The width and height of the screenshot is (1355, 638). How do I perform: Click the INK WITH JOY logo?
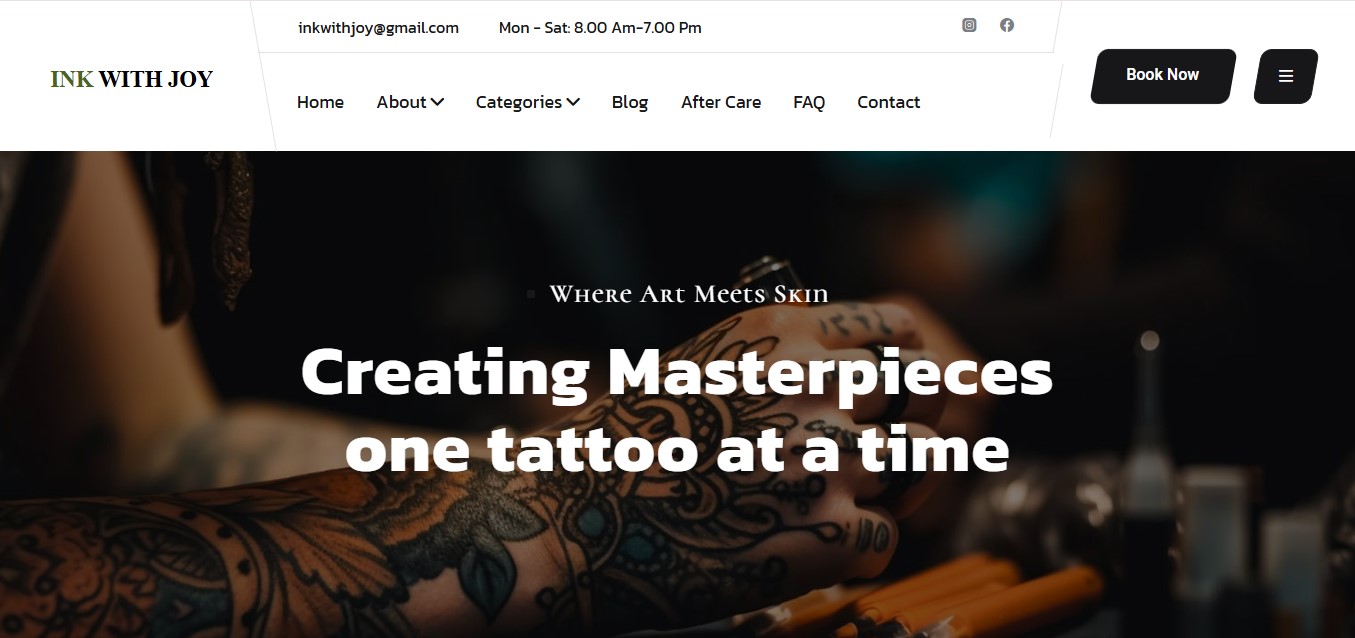point(132,80)
